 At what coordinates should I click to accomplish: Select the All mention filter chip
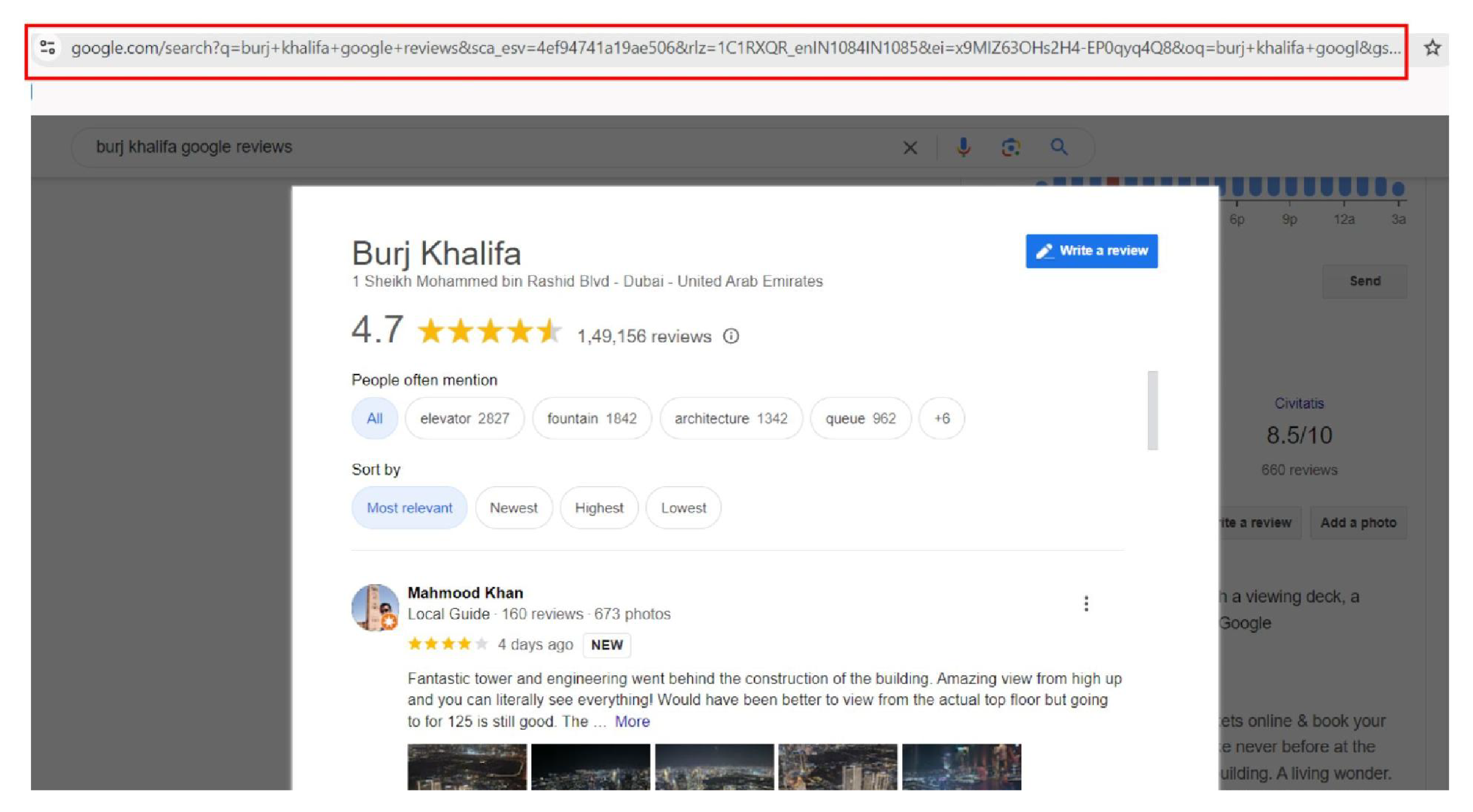pyautogui.click(x=374, y=418)
